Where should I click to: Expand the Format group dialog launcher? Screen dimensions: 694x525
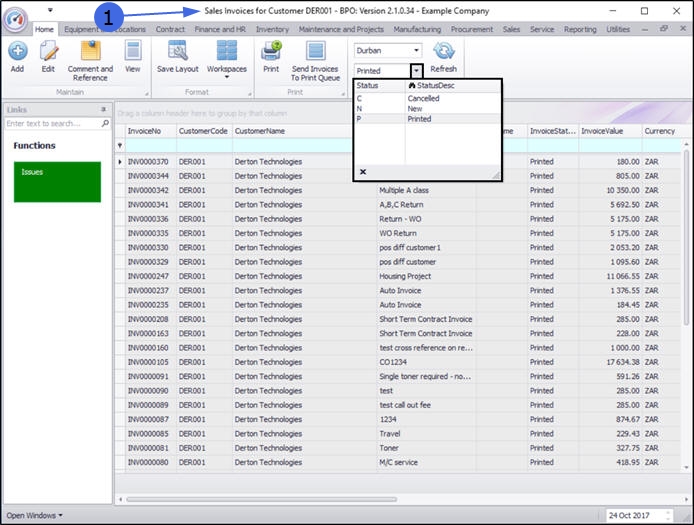(249, 94)
